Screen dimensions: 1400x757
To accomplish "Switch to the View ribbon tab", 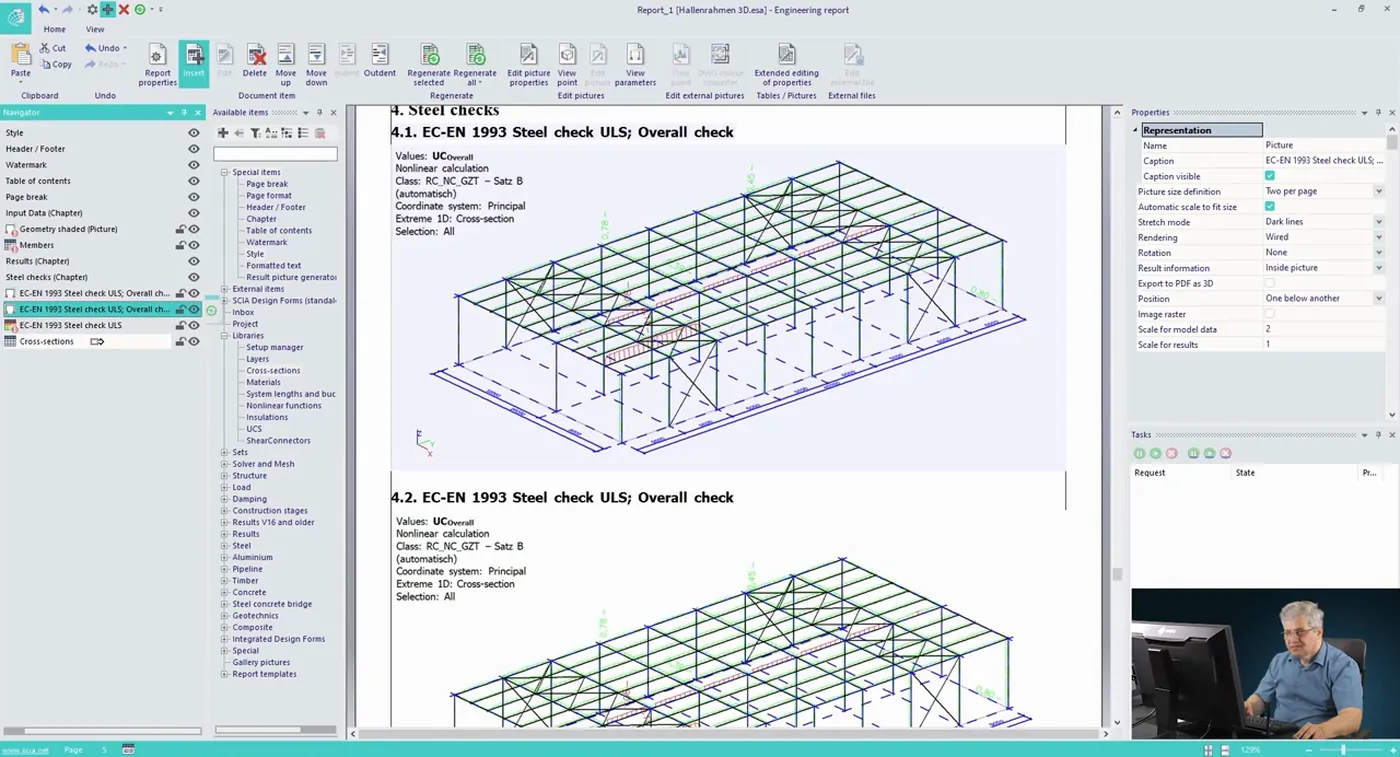I will click(95, 30).
